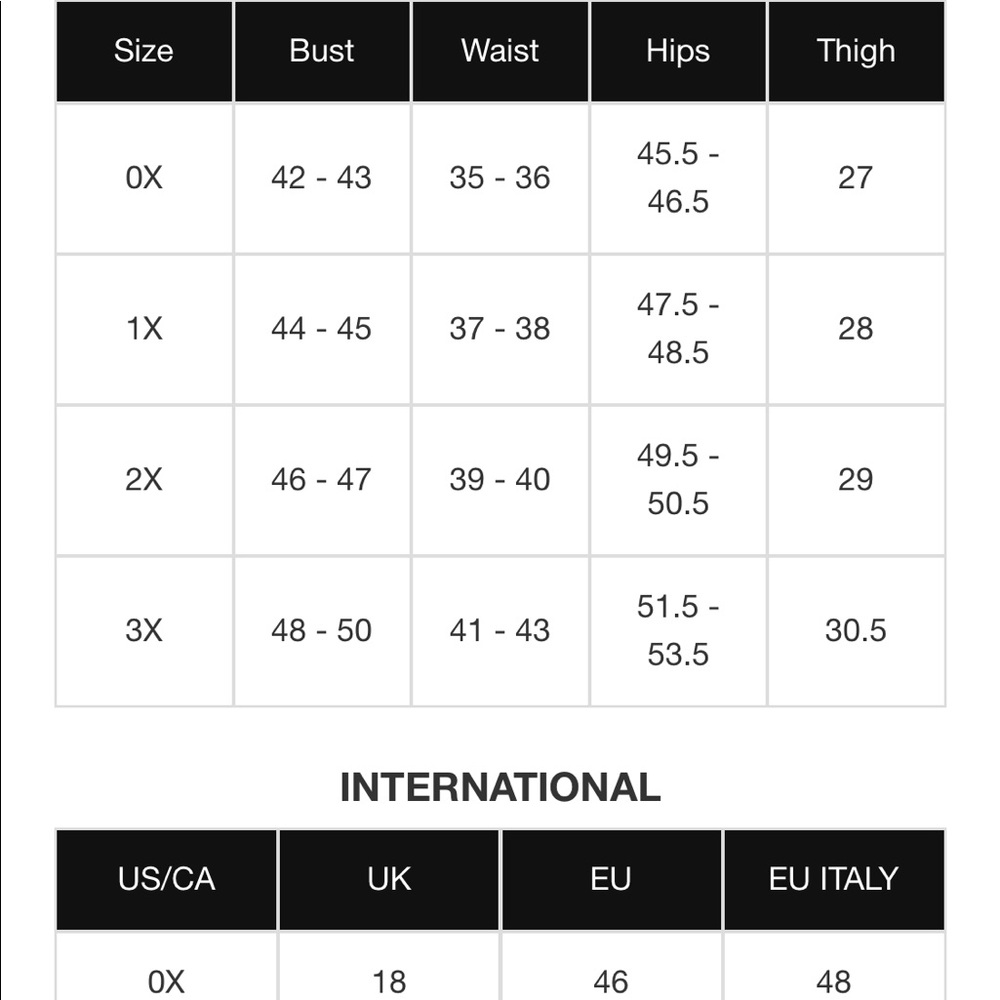Viewport: 1000px width, 1000px height.
Task: Click the US/CA column header
Action: pos(166,879)
